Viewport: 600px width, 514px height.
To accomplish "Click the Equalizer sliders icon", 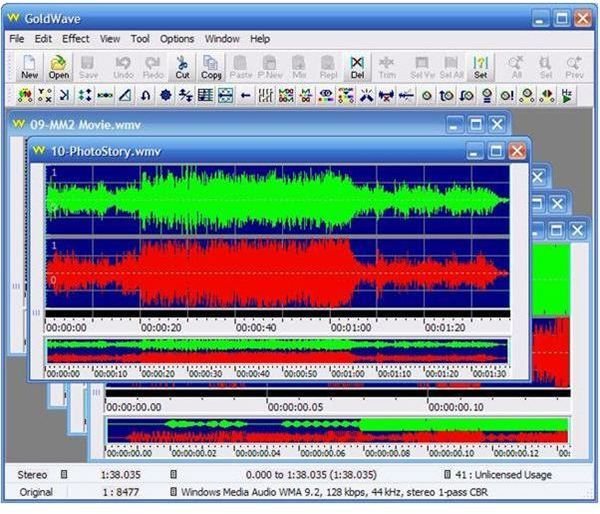I will pos(266,95).
